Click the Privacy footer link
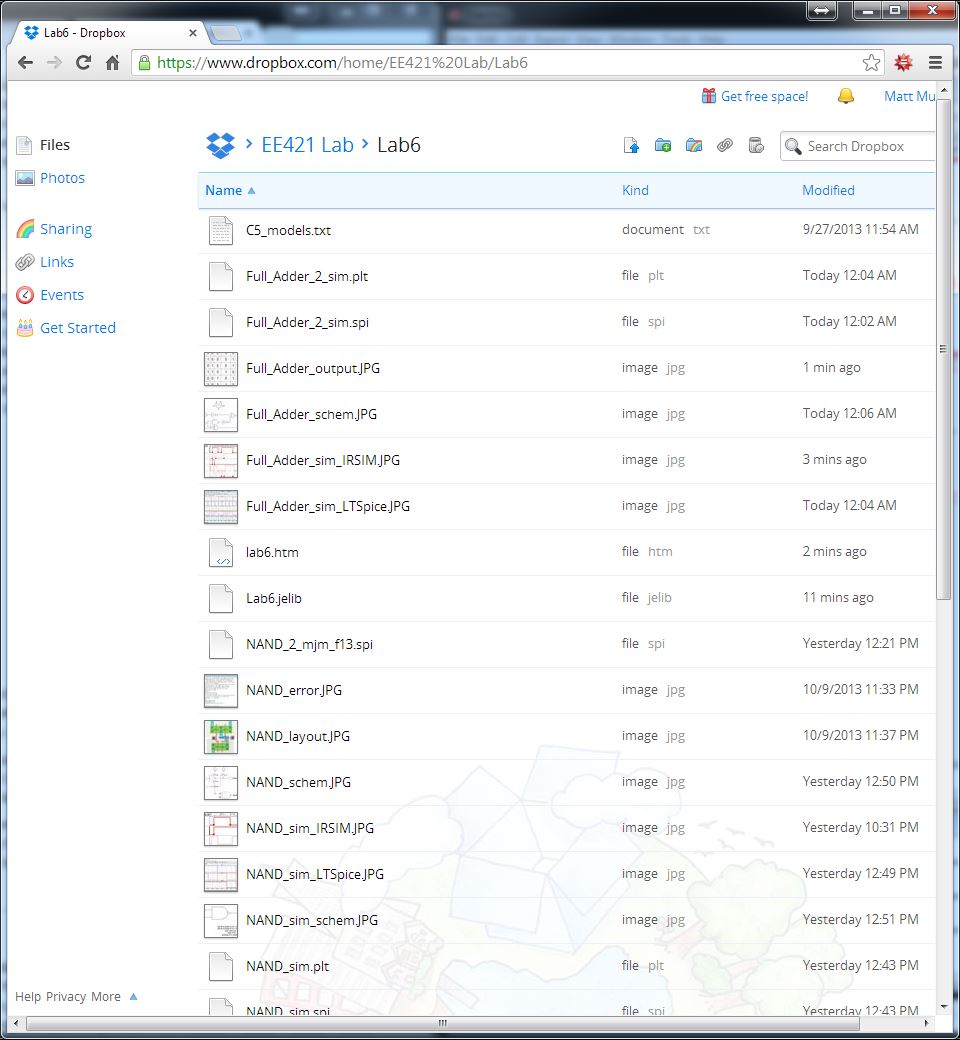This screenshot has height=1040, width=960. tap(66, 996)
